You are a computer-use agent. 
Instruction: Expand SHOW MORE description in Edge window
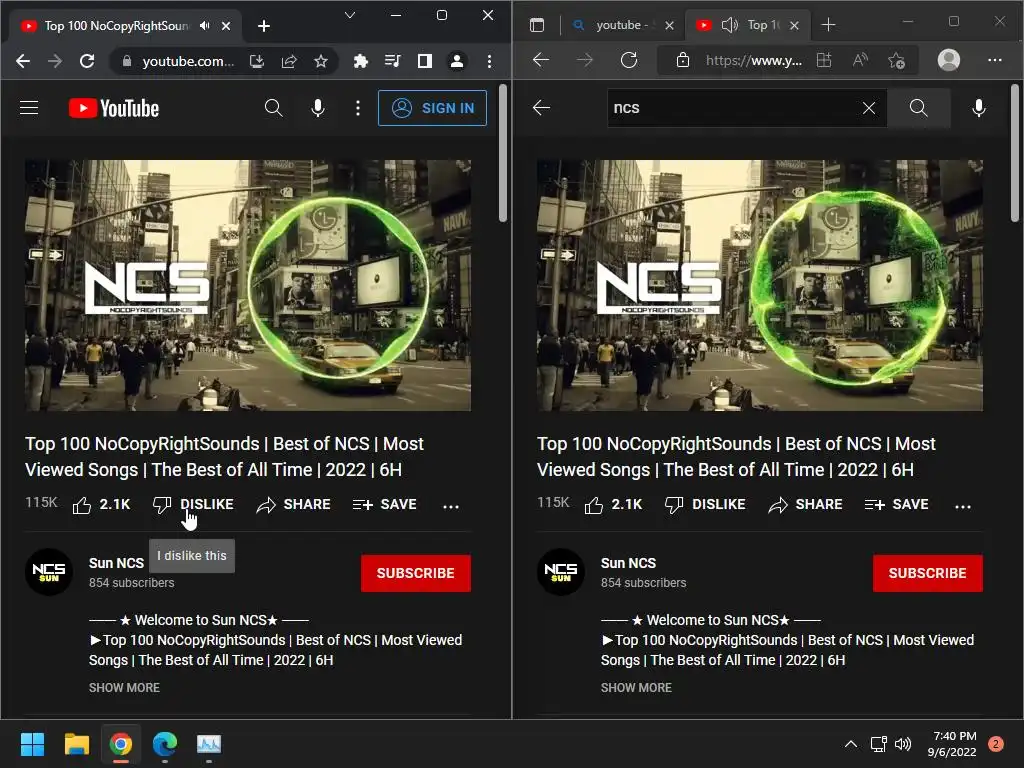point(636,688)
